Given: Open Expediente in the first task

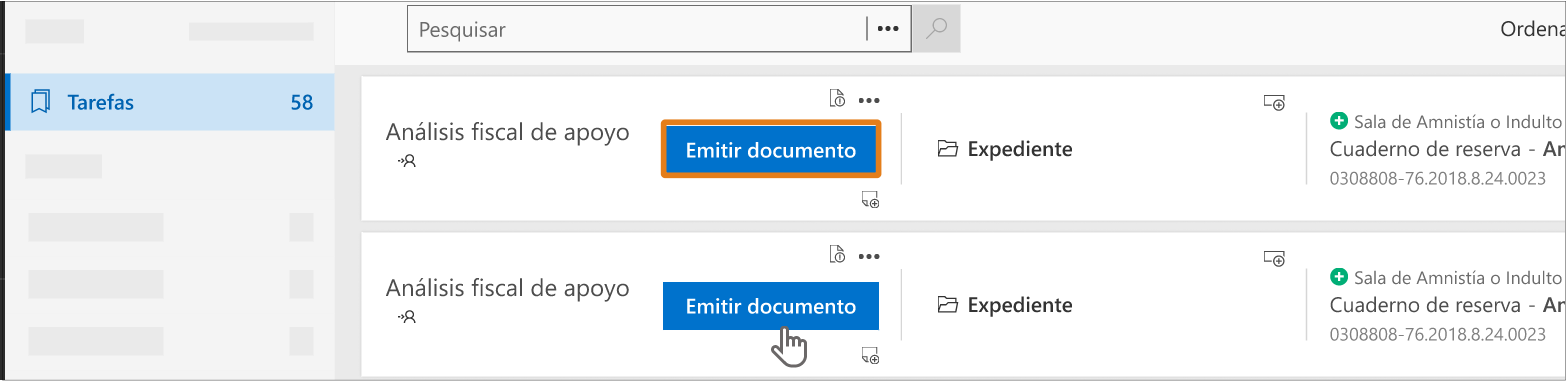Looking at the screenshot, I should [x=1005, y=149].
